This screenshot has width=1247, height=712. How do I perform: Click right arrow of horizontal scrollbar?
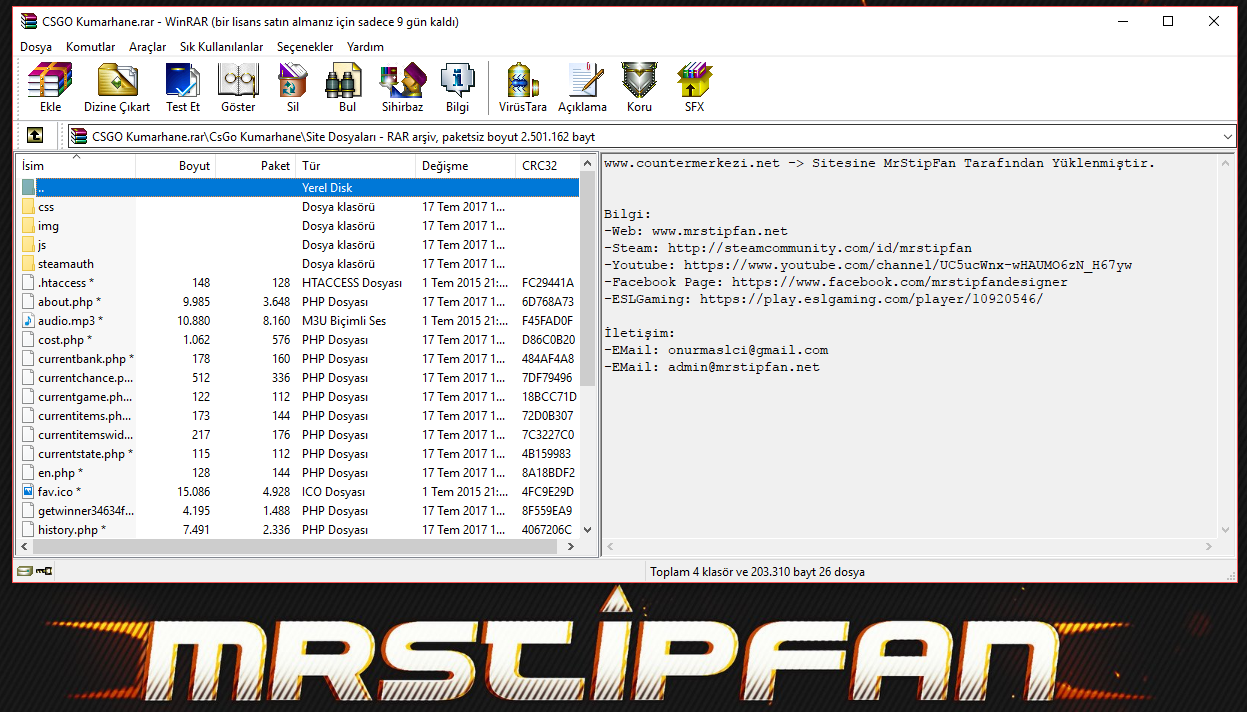point(571,547)
